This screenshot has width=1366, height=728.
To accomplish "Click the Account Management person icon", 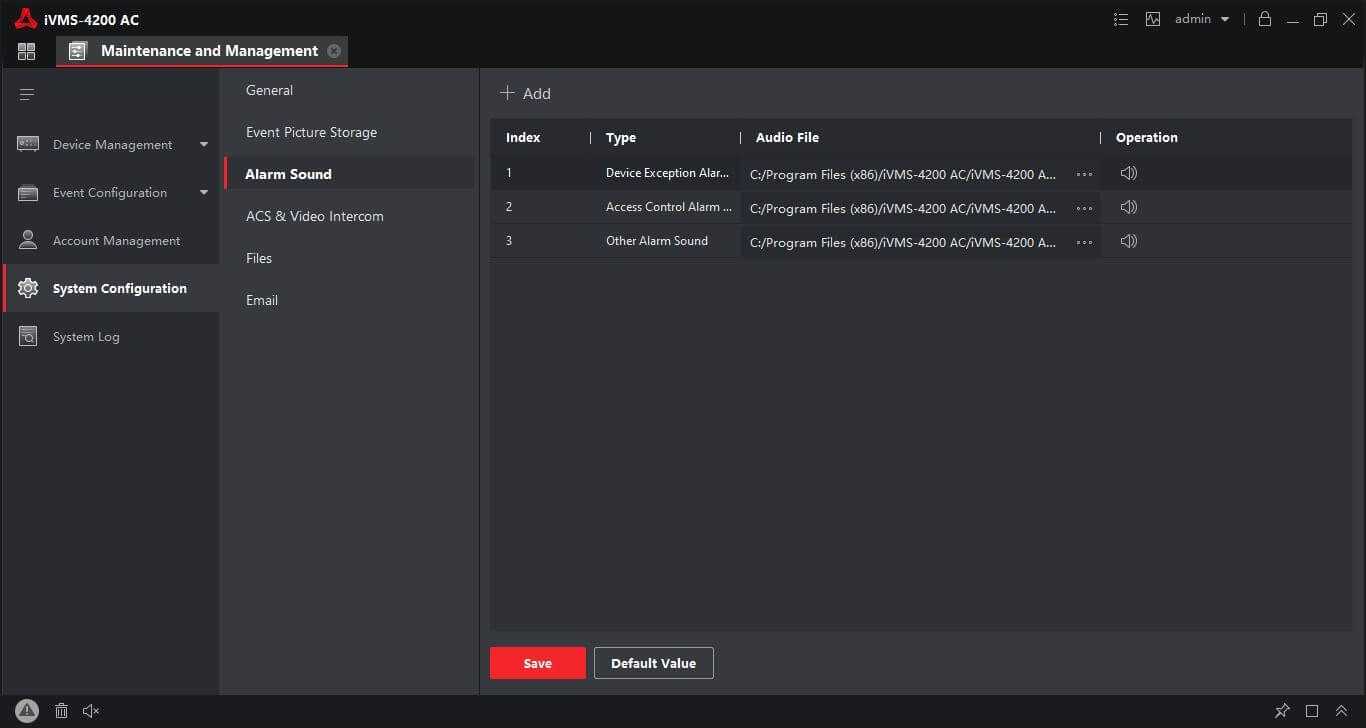I will coord(28,240).
